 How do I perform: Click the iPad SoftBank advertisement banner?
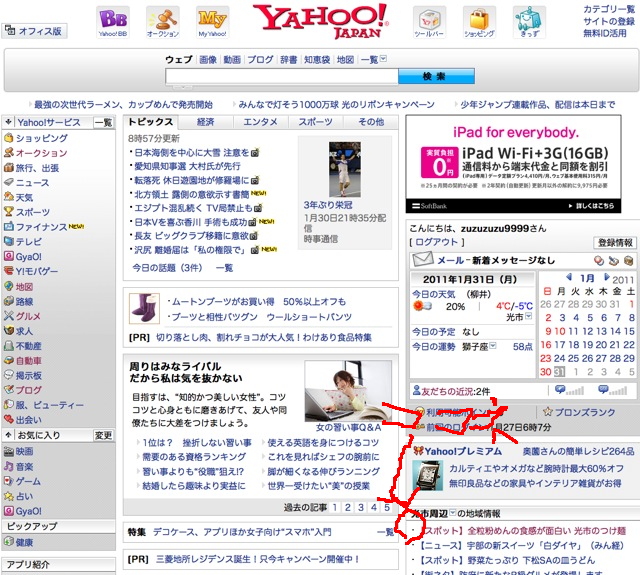(x=513, y=164)
